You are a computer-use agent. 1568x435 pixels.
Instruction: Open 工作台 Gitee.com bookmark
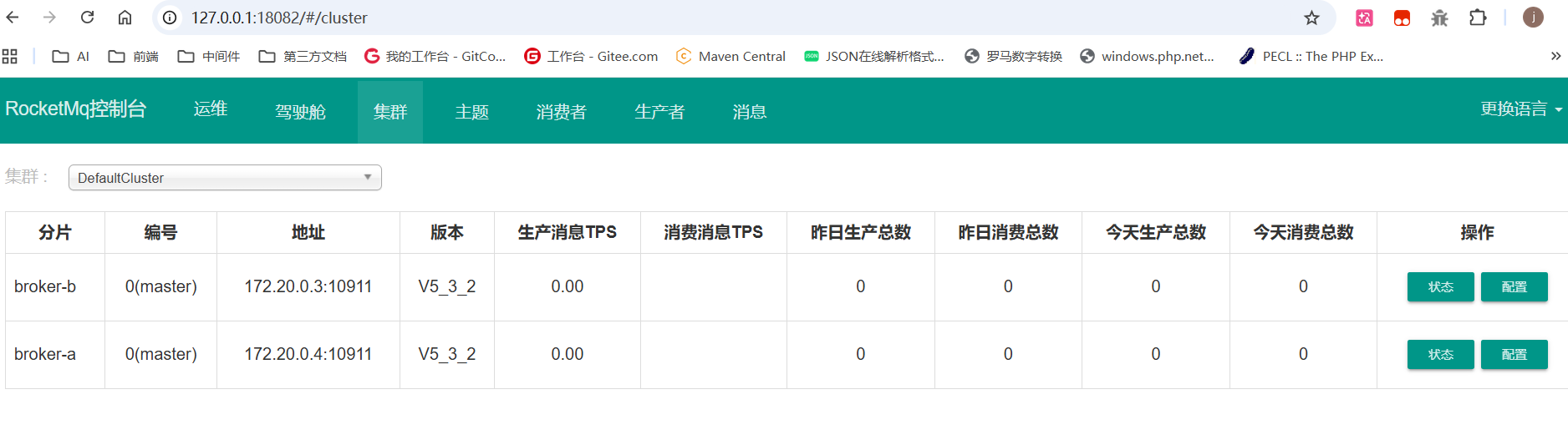[591, 56]
